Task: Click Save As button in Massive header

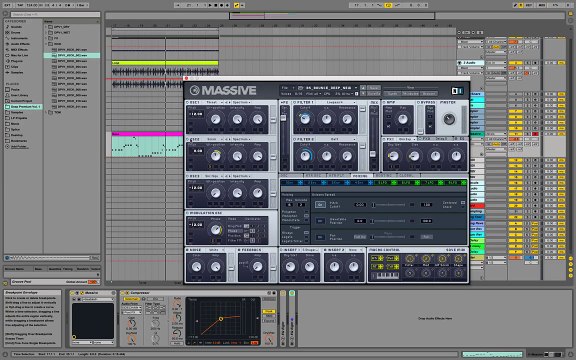Action: 373,94
